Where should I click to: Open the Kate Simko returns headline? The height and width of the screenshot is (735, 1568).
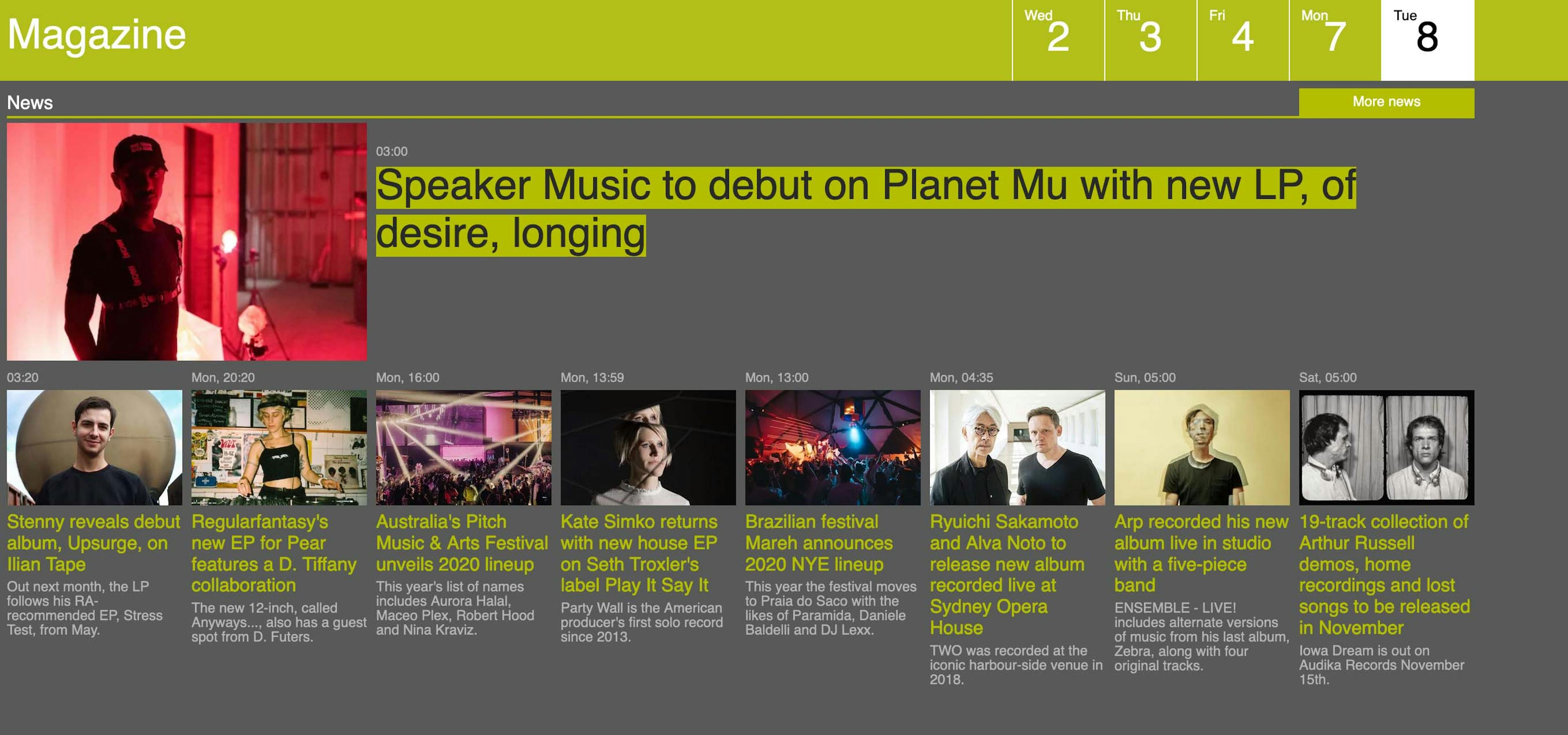639,553
